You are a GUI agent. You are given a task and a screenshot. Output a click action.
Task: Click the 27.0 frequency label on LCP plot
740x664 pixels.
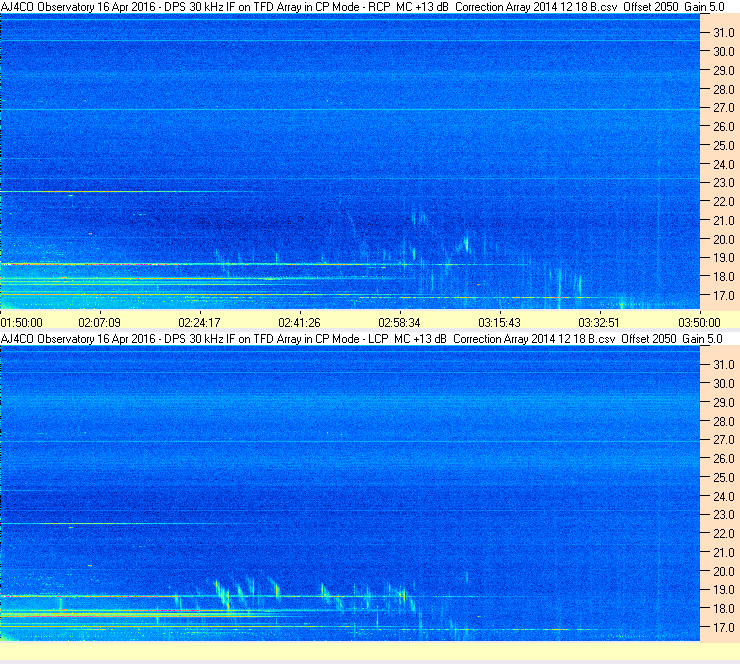[x=724, y=440]
